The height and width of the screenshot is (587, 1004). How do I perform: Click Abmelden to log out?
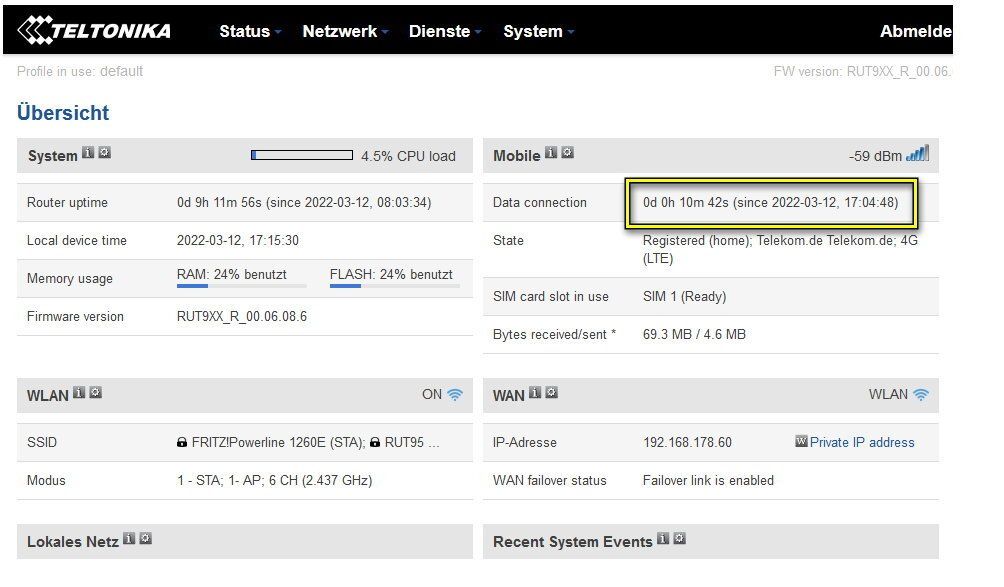tap(915, 32)
